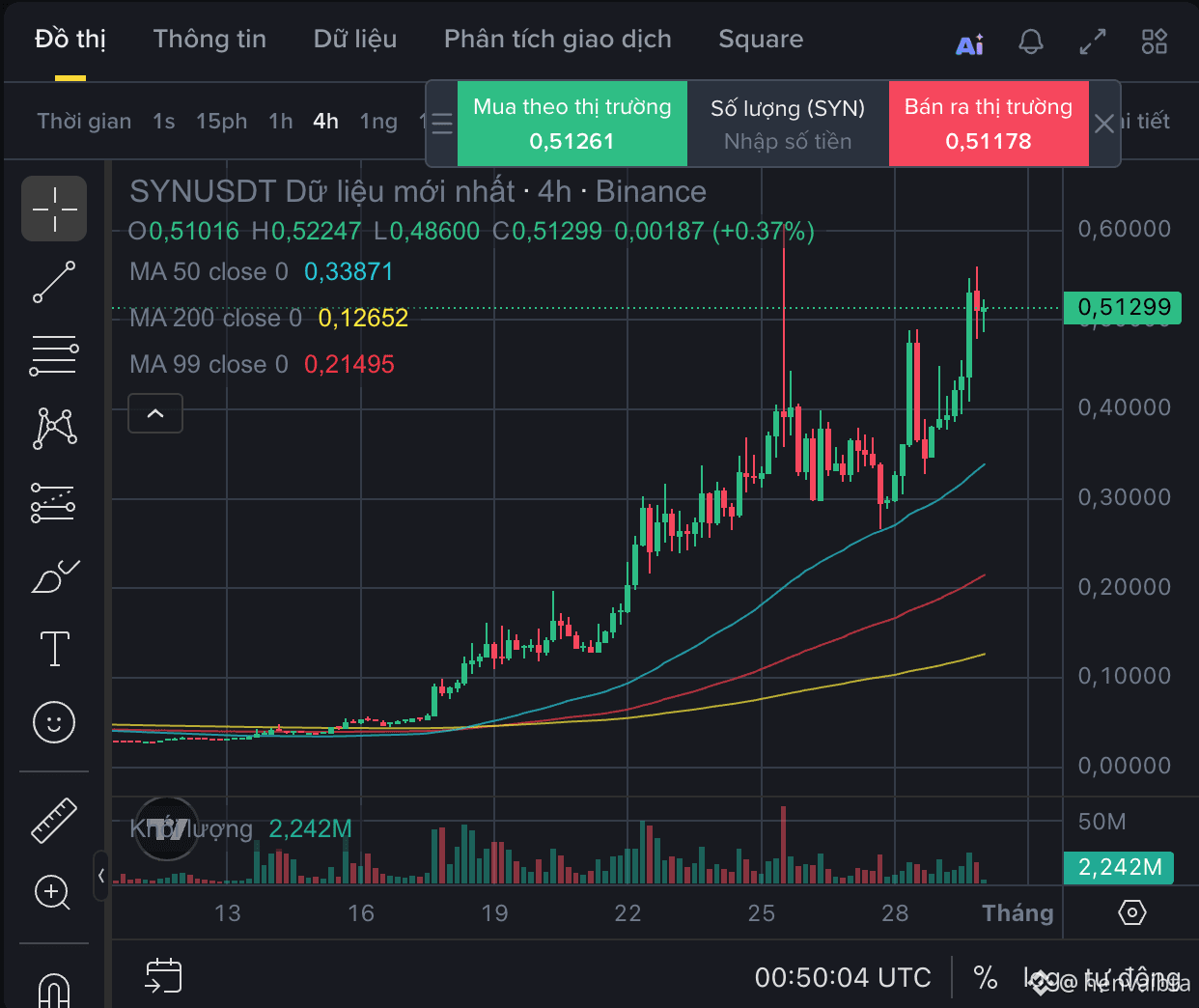
Task: Open the horizontal lines tool group
Action: pos(54,355)
